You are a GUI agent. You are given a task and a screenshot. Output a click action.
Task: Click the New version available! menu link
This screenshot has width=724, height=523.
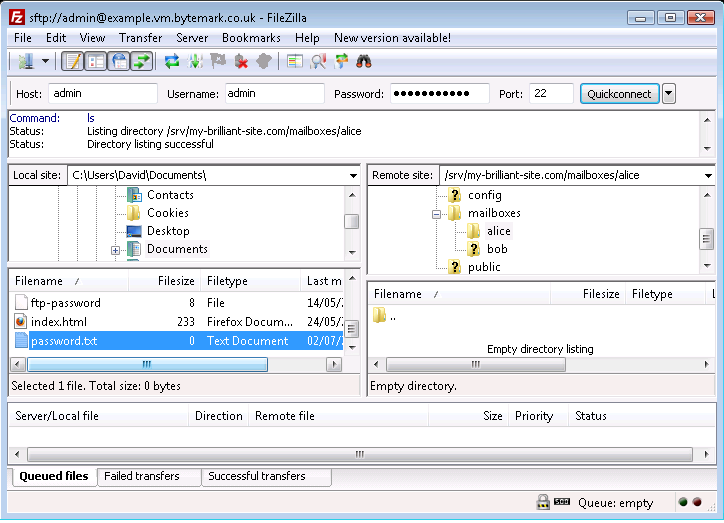tap(392, 38)
